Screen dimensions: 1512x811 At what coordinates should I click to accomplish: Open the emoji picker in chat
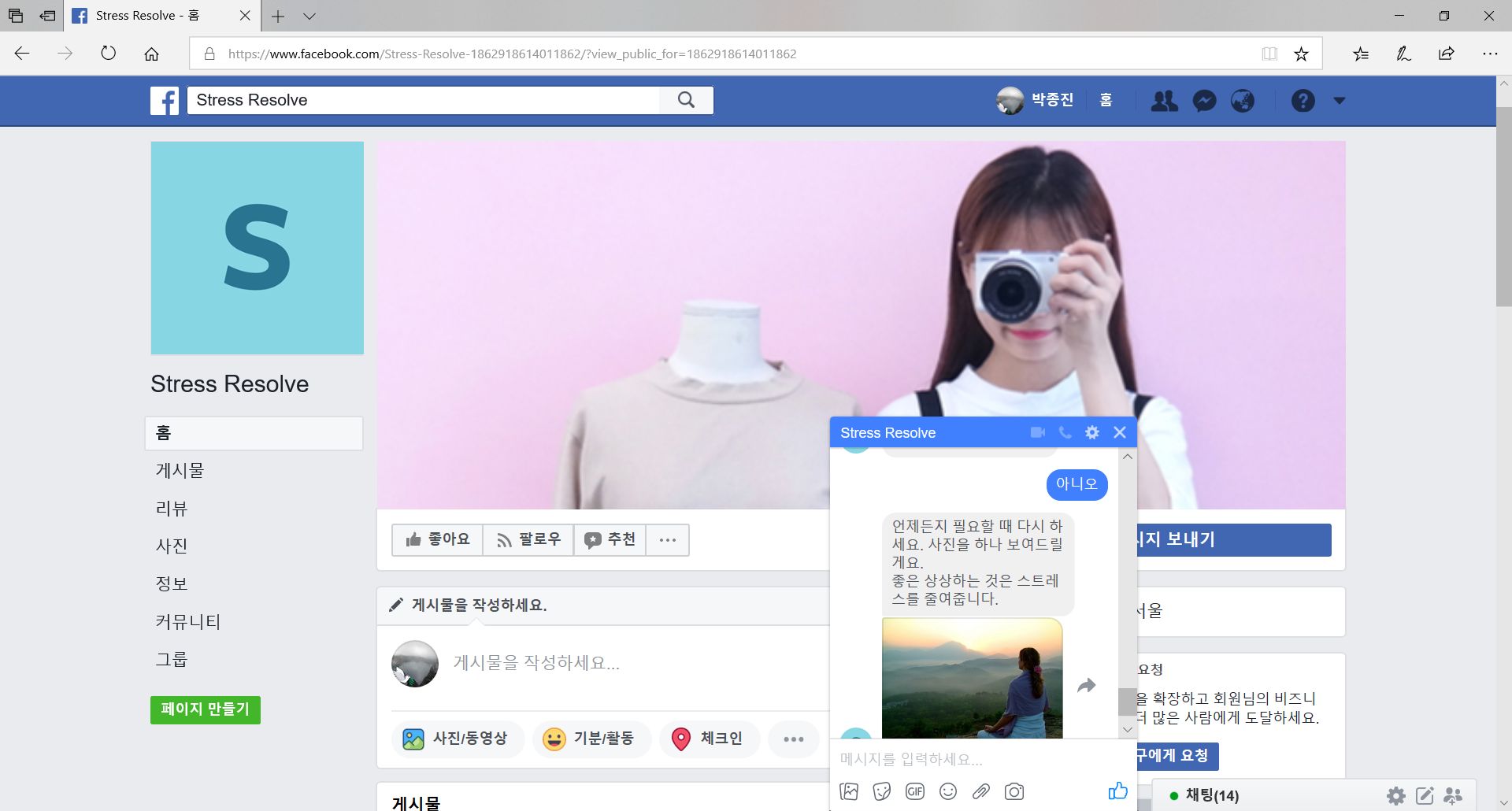point(948,791)
